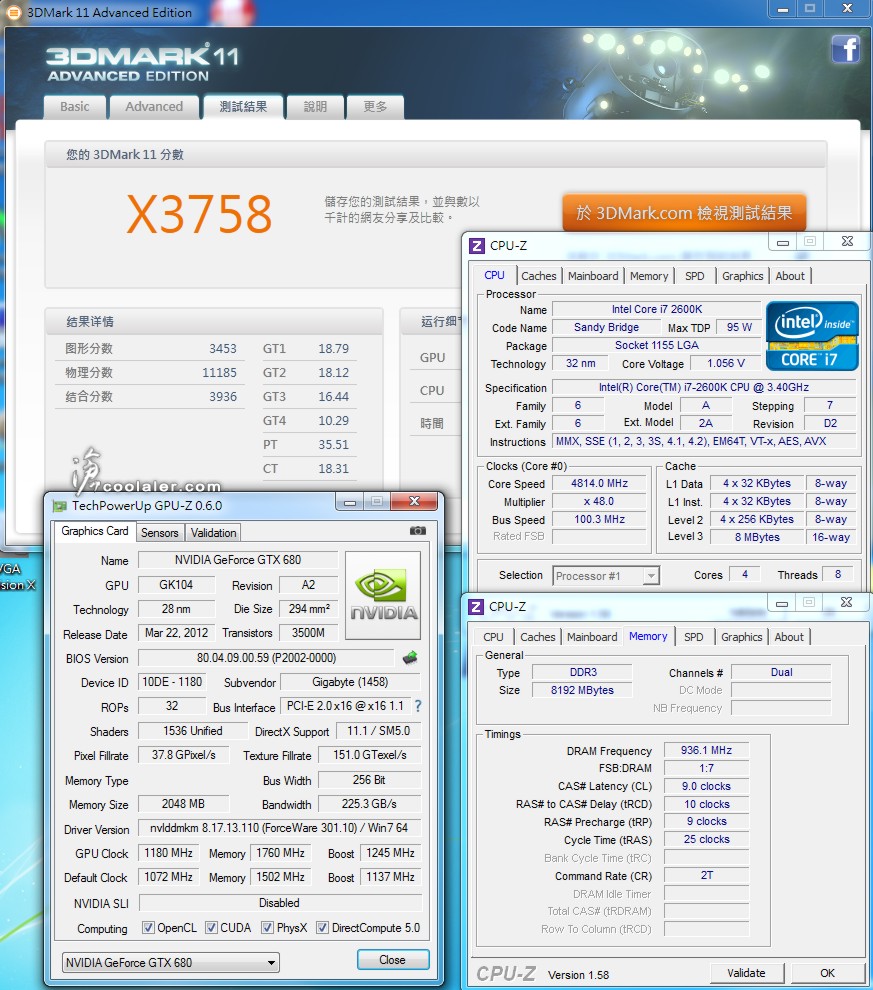This screenshot has height=990, width=873.
Task: Minimize the 3DMark 11 window
Action: coord(783,9)
